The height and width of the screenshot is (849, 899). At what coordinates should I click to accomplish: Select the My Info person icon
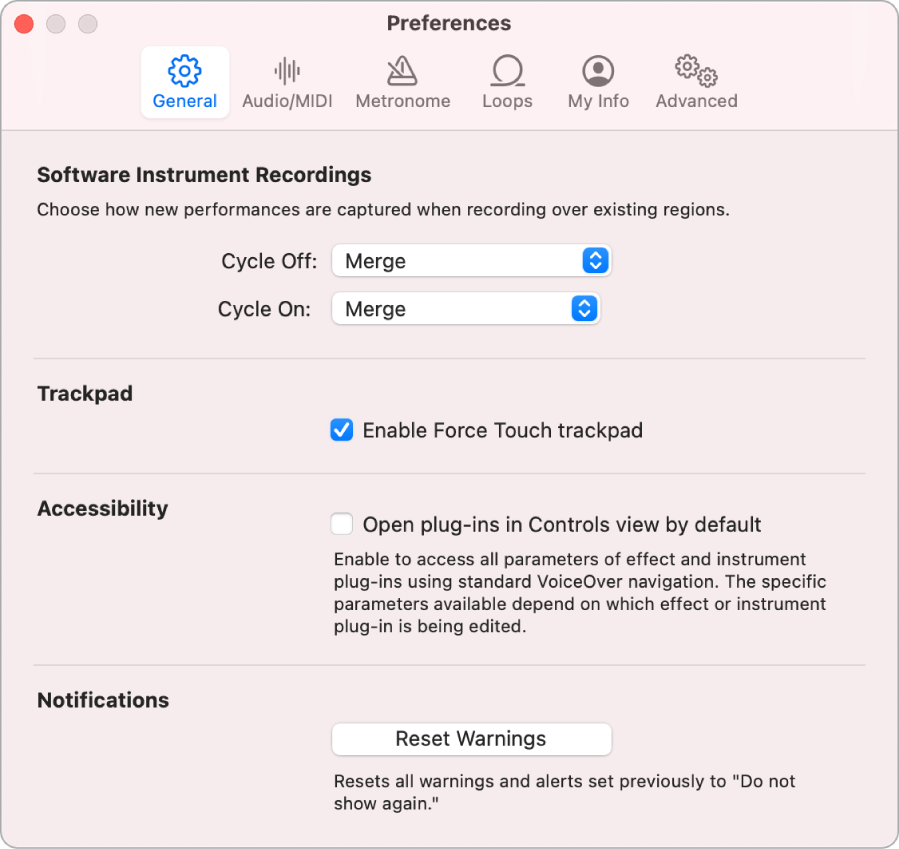(x=598, y=71)
